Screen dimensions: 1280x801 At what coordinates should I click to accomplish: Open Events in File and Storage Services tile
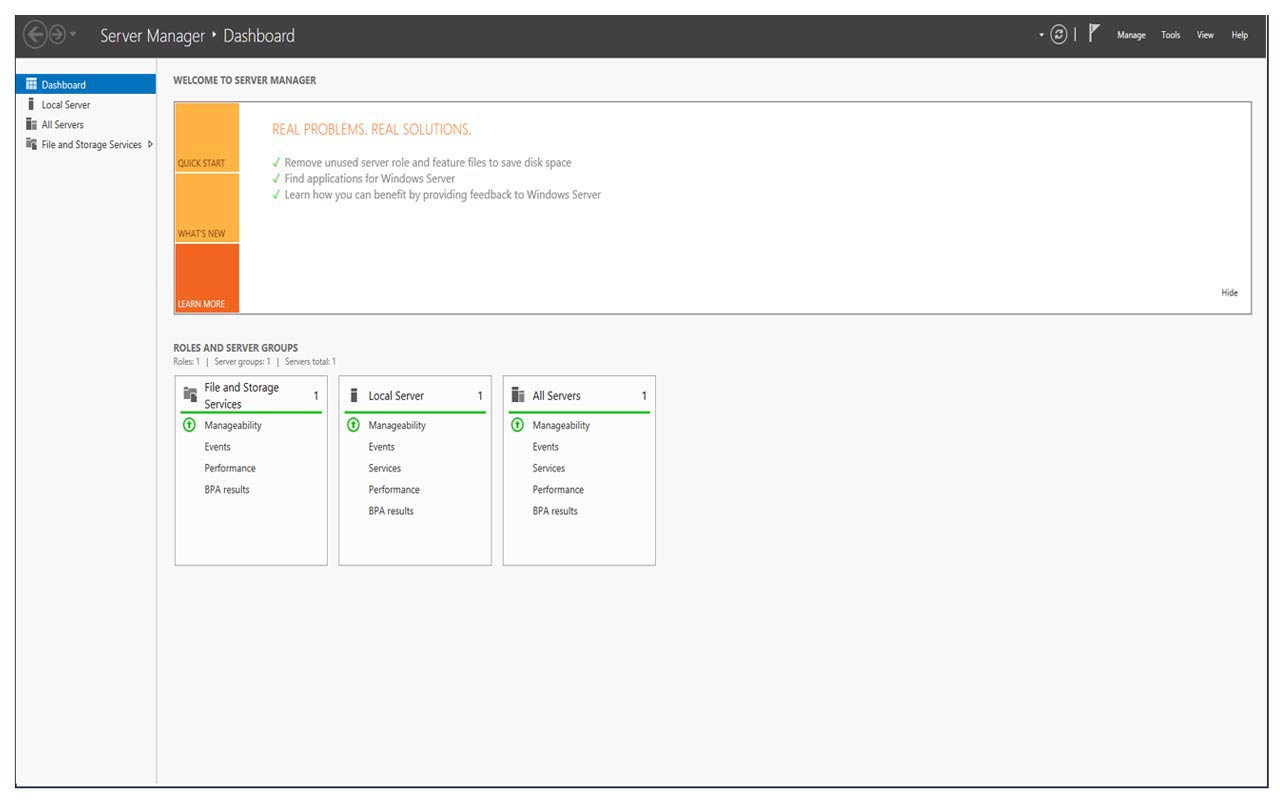pyautogui.click(x=217, y=447)
